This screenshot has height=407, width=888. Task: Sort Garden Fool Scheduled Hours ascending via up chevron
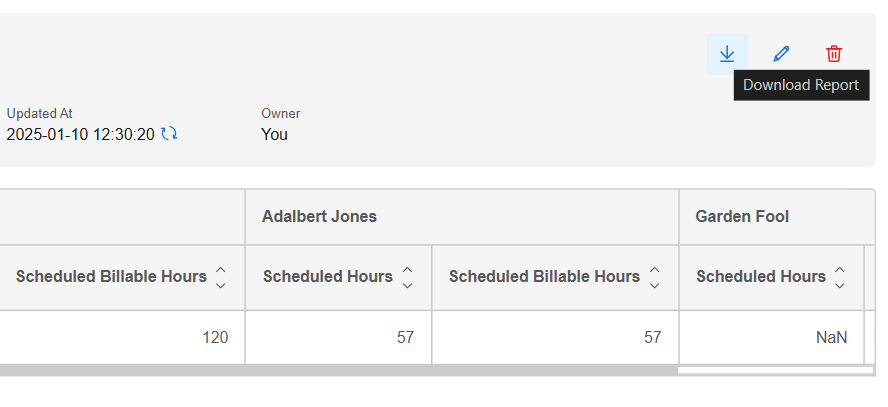[x=840, y=270]
